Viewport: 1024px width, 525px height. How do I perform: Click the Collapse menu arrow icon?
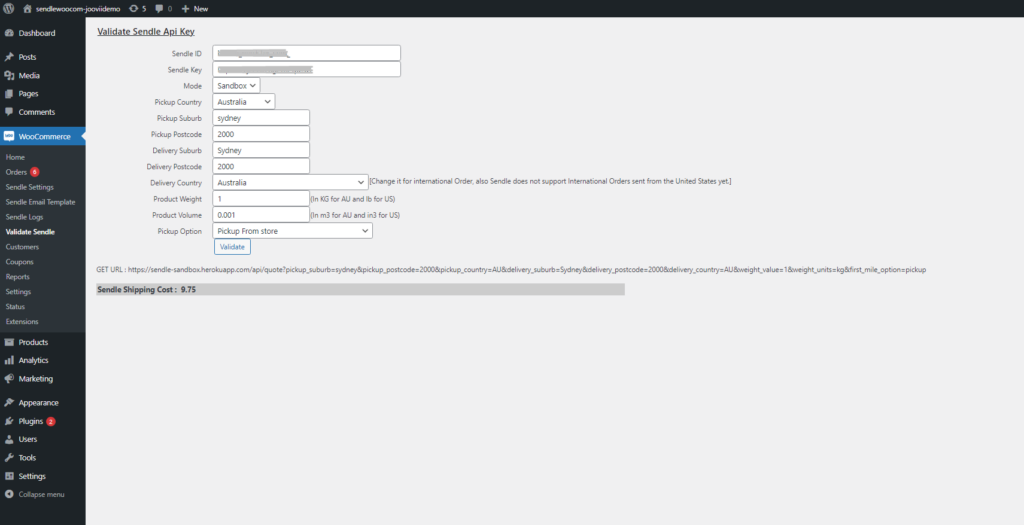9,494
